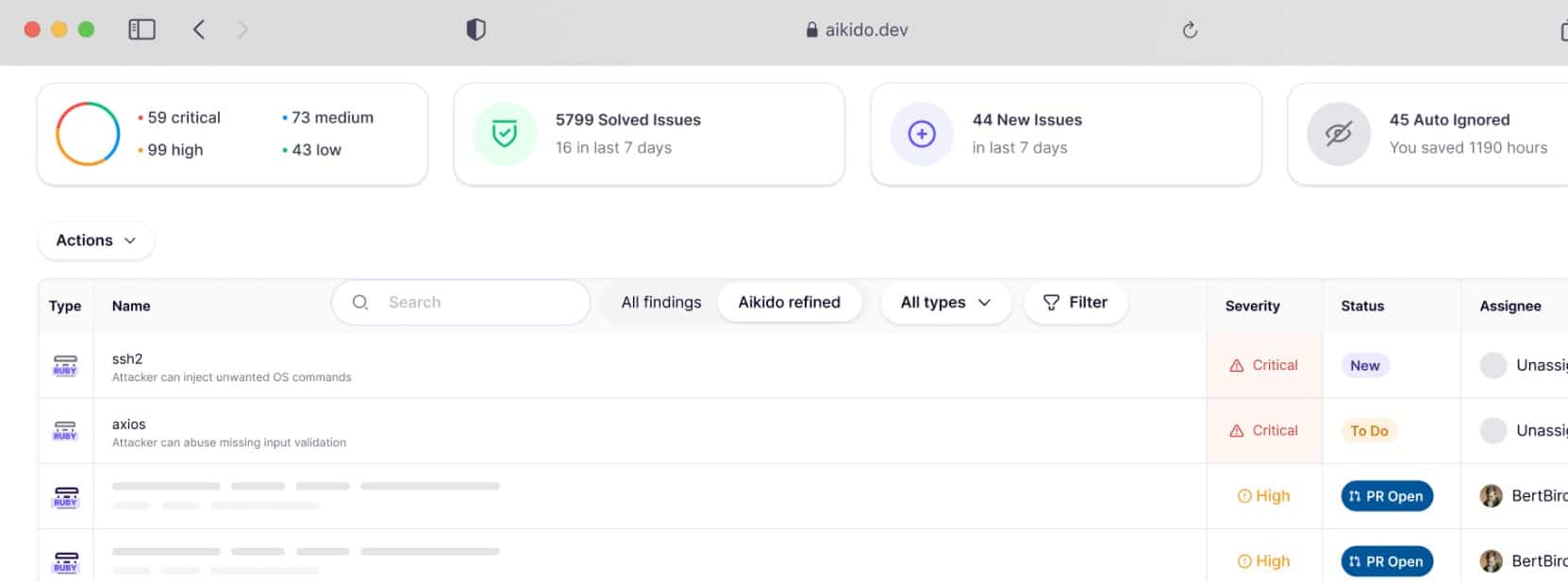Open the privacy shield icon
The height and width of the screenshot is (582, 1568).
(476, 29)
